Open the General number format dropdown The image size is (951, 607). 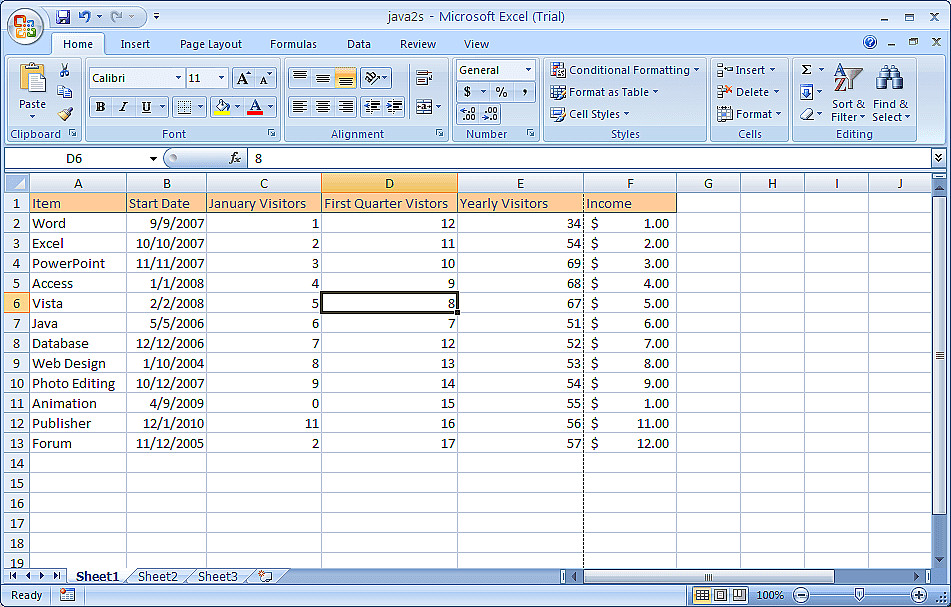(x=528, y=70)
